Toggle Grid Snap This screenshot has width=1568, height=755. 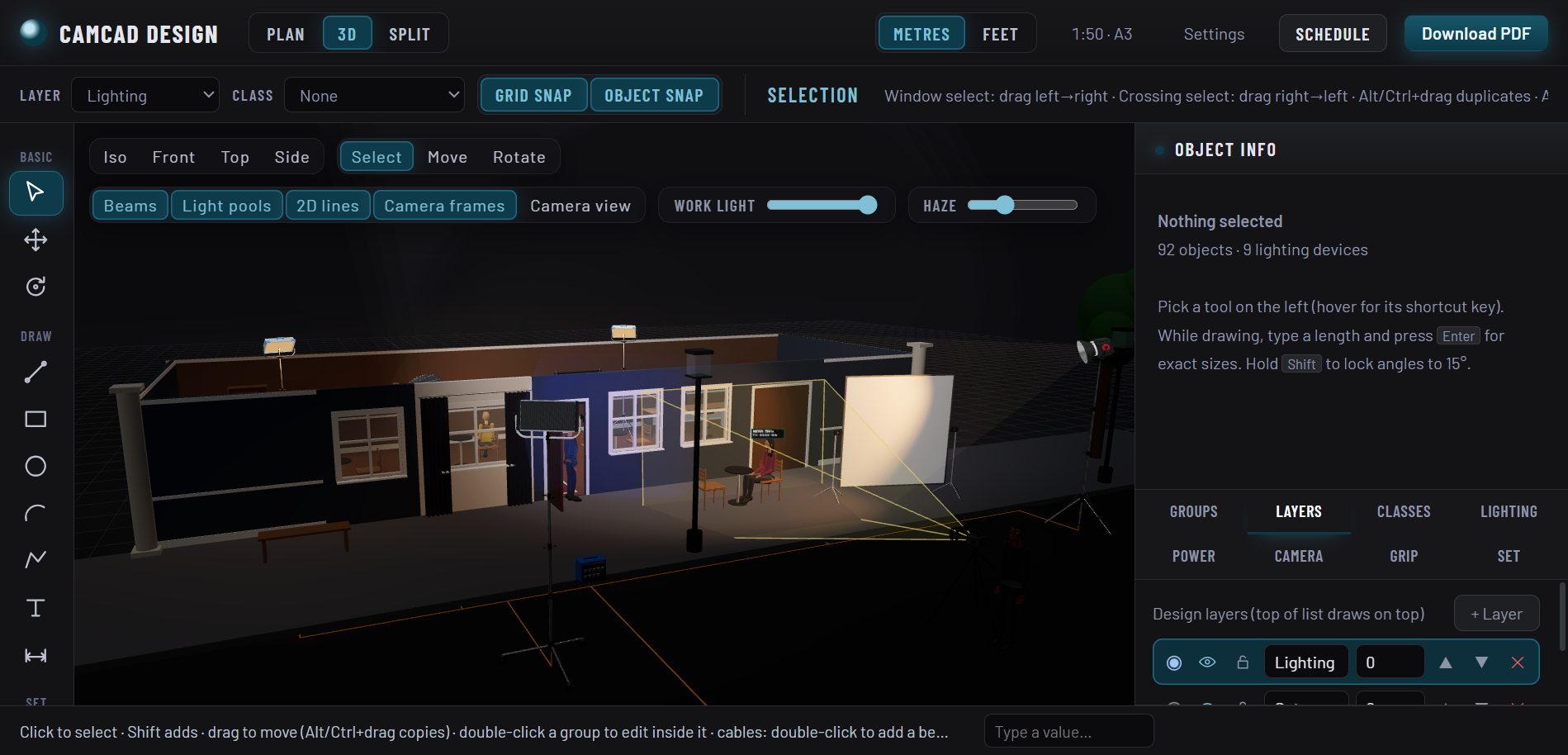point(533,96)
